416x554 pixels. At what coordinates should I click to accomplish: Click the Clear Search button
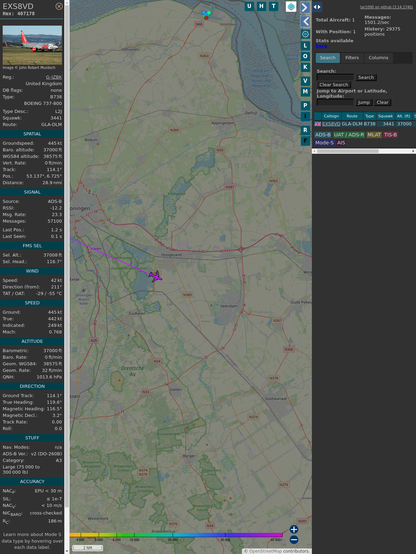(334, 85)
